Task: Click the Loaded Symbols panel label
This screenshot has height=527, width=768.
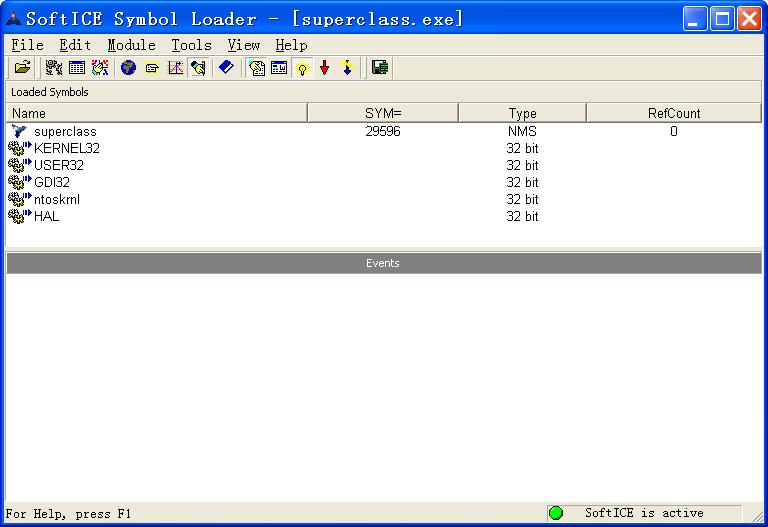Action: [49, 92]
